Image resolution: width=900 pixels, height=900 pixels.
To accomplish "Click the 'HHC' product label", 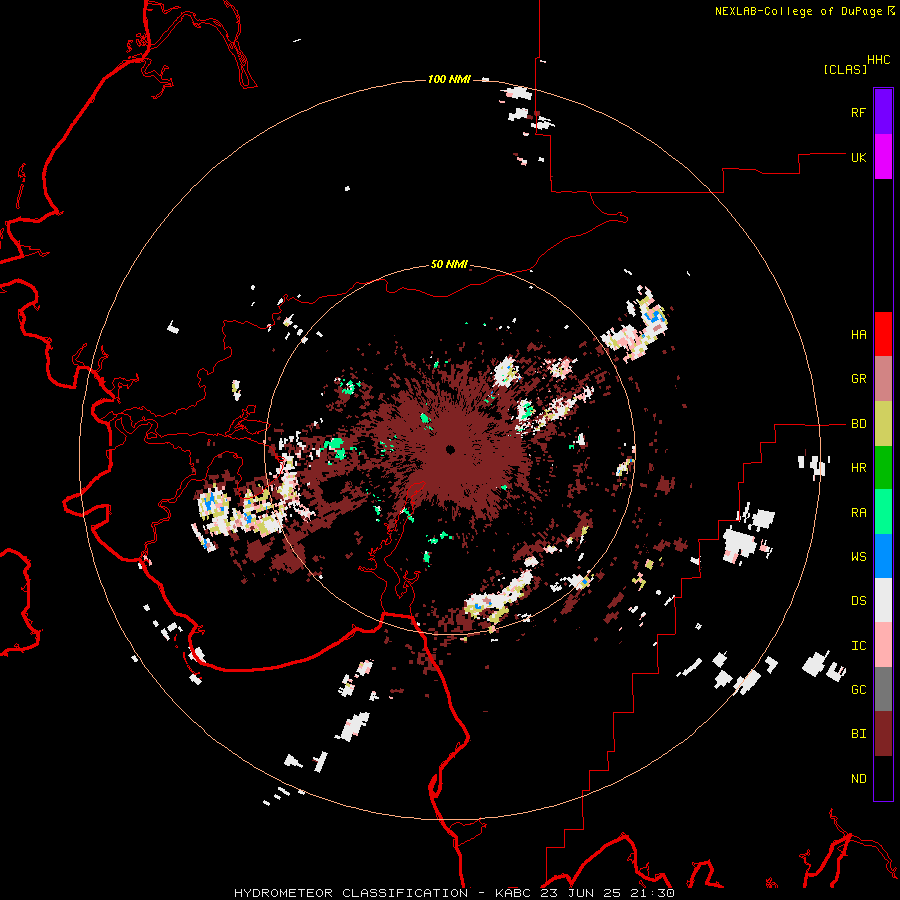I will coord(878,60).
